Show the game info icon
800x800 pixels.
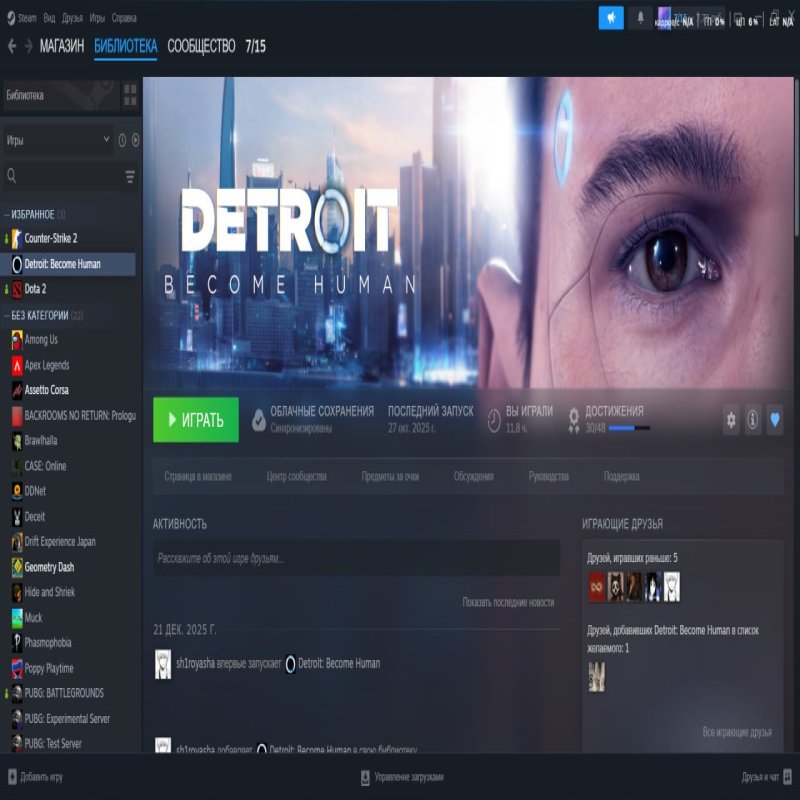pos(753,420)
